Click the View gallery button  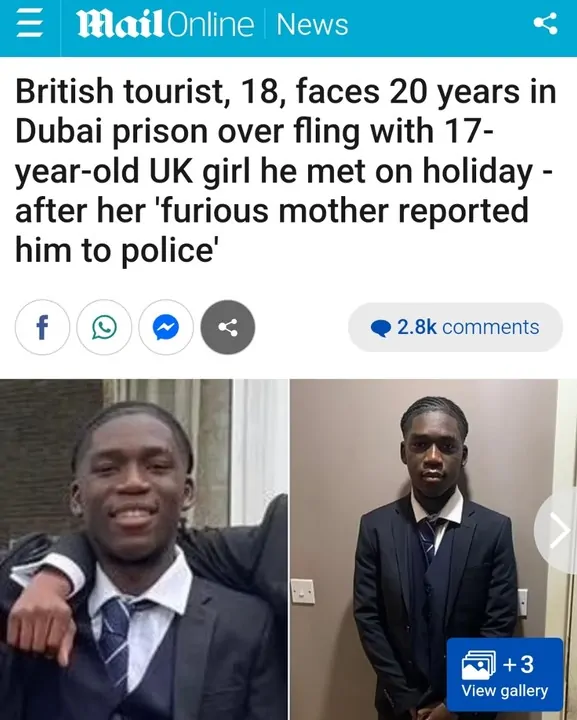(504, 674)
